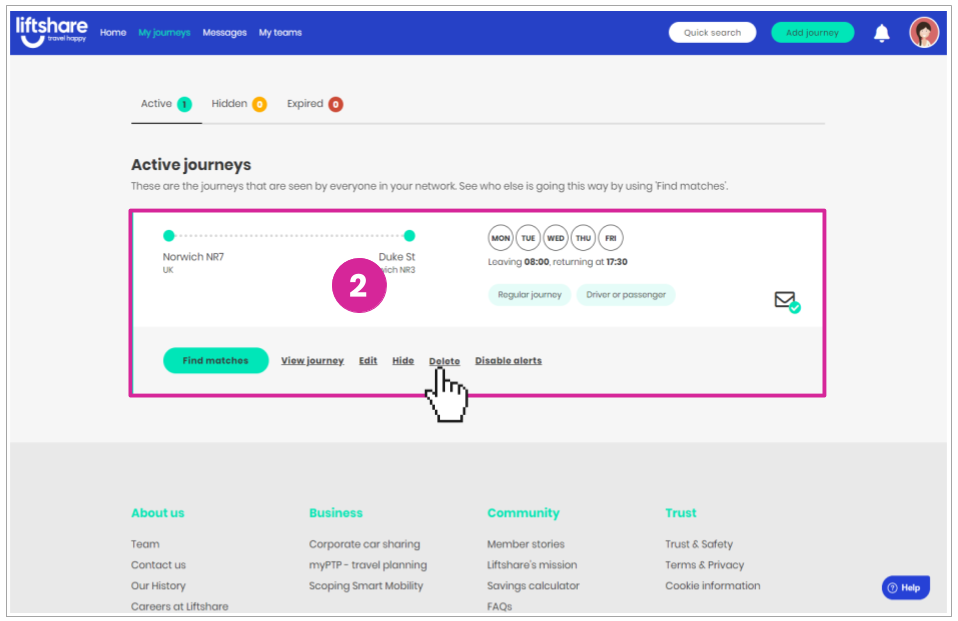This screenshot has width=958, height=621.
Task: Switch to the Hidden journeys tab
Action: click(239, 104)
